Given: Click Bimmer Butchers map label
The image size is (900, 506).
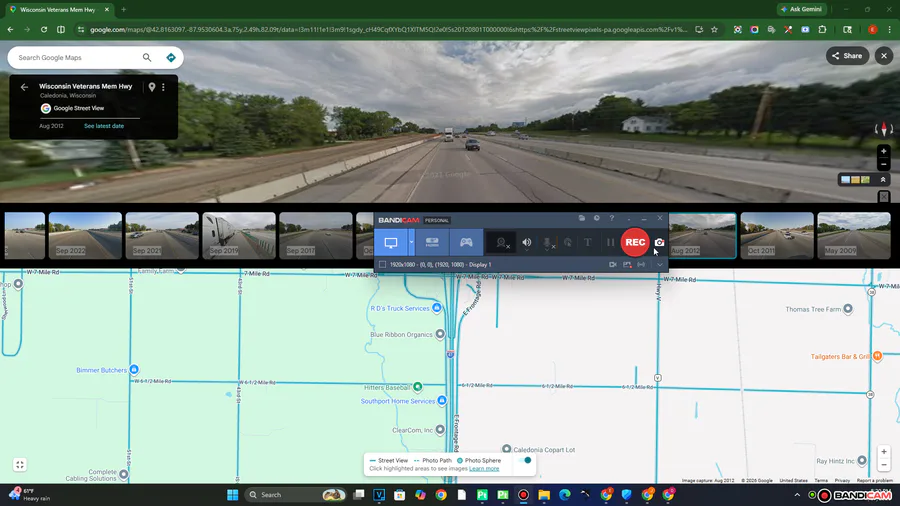Looking at the screenshot, I should (x=102, y=370).
